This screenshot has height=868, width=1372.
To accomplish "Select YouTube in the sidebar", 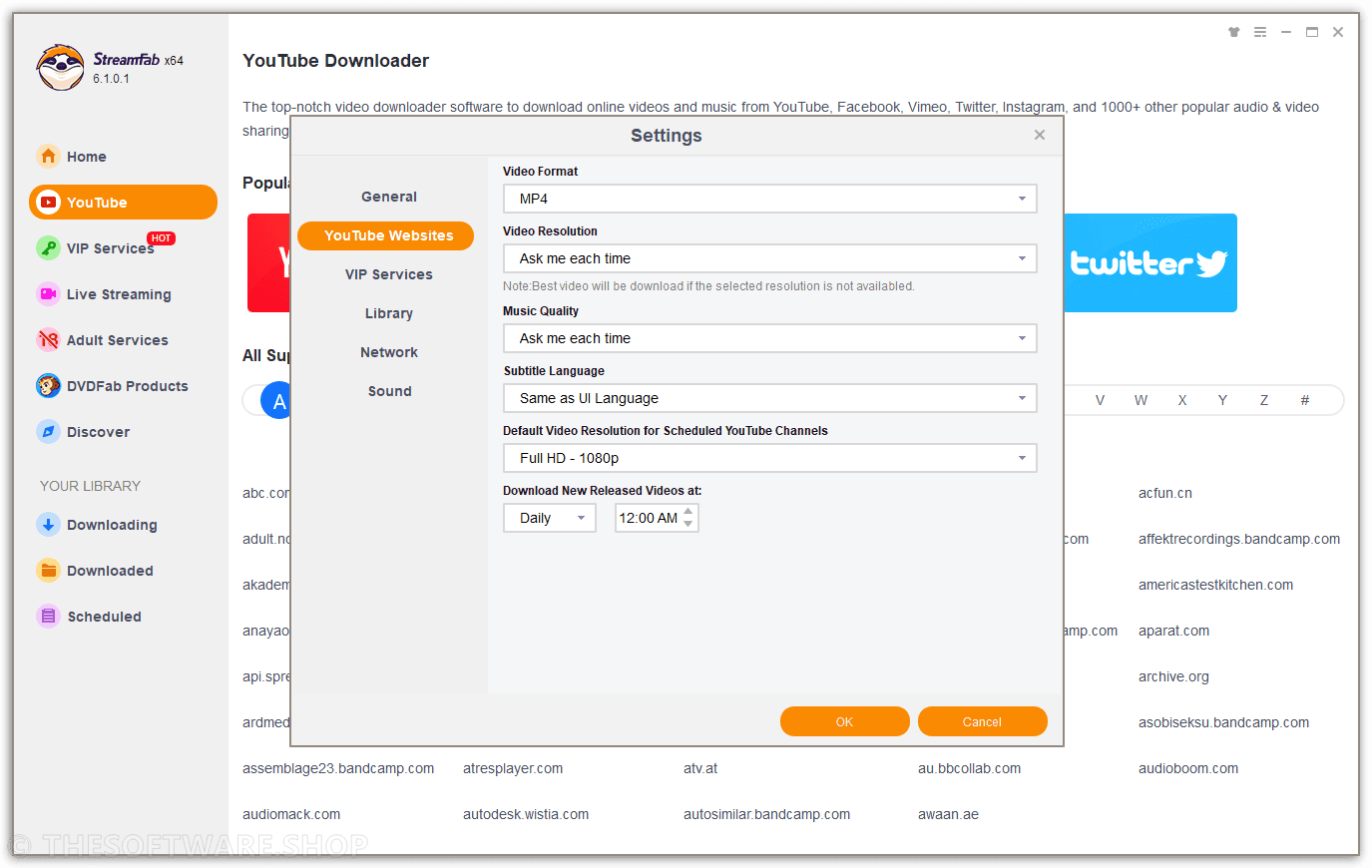I will pos(123,202).
